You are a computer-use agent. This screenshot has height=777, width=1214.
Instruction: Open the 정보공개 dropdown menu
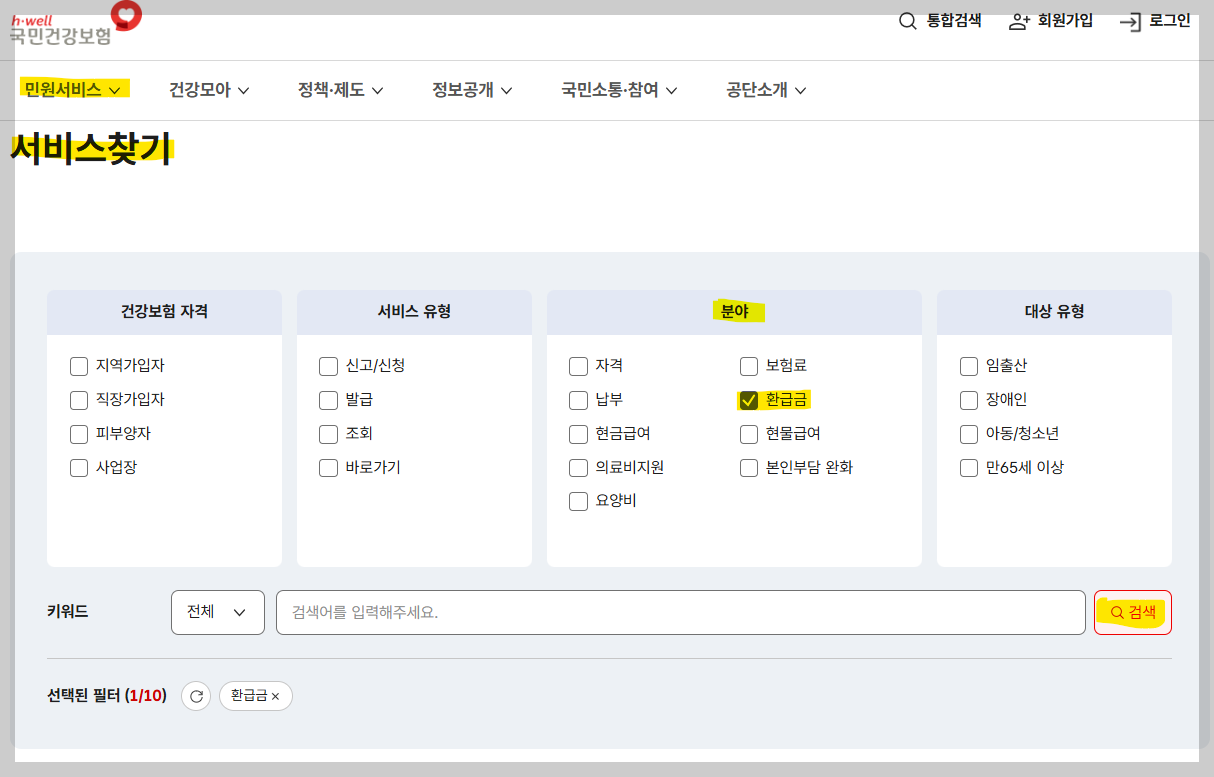click(472, 90)
